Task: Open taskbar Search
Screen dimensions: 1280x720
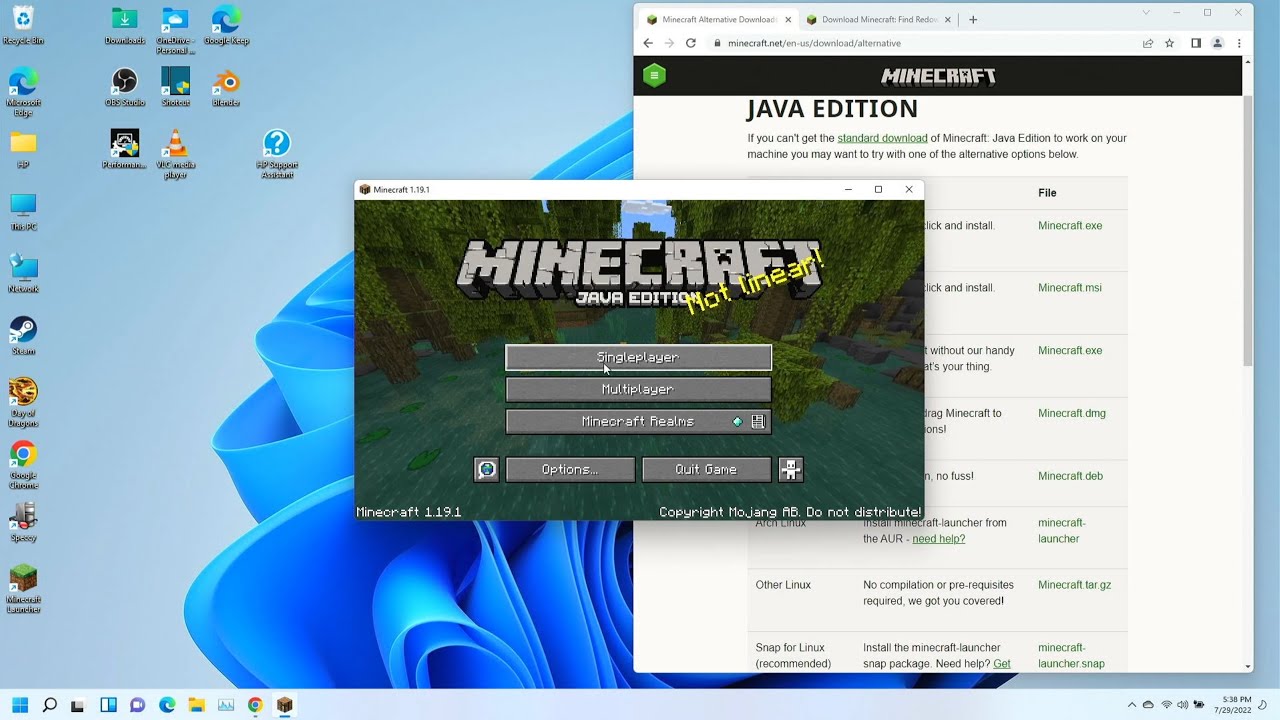Action: tap(50, 705)
